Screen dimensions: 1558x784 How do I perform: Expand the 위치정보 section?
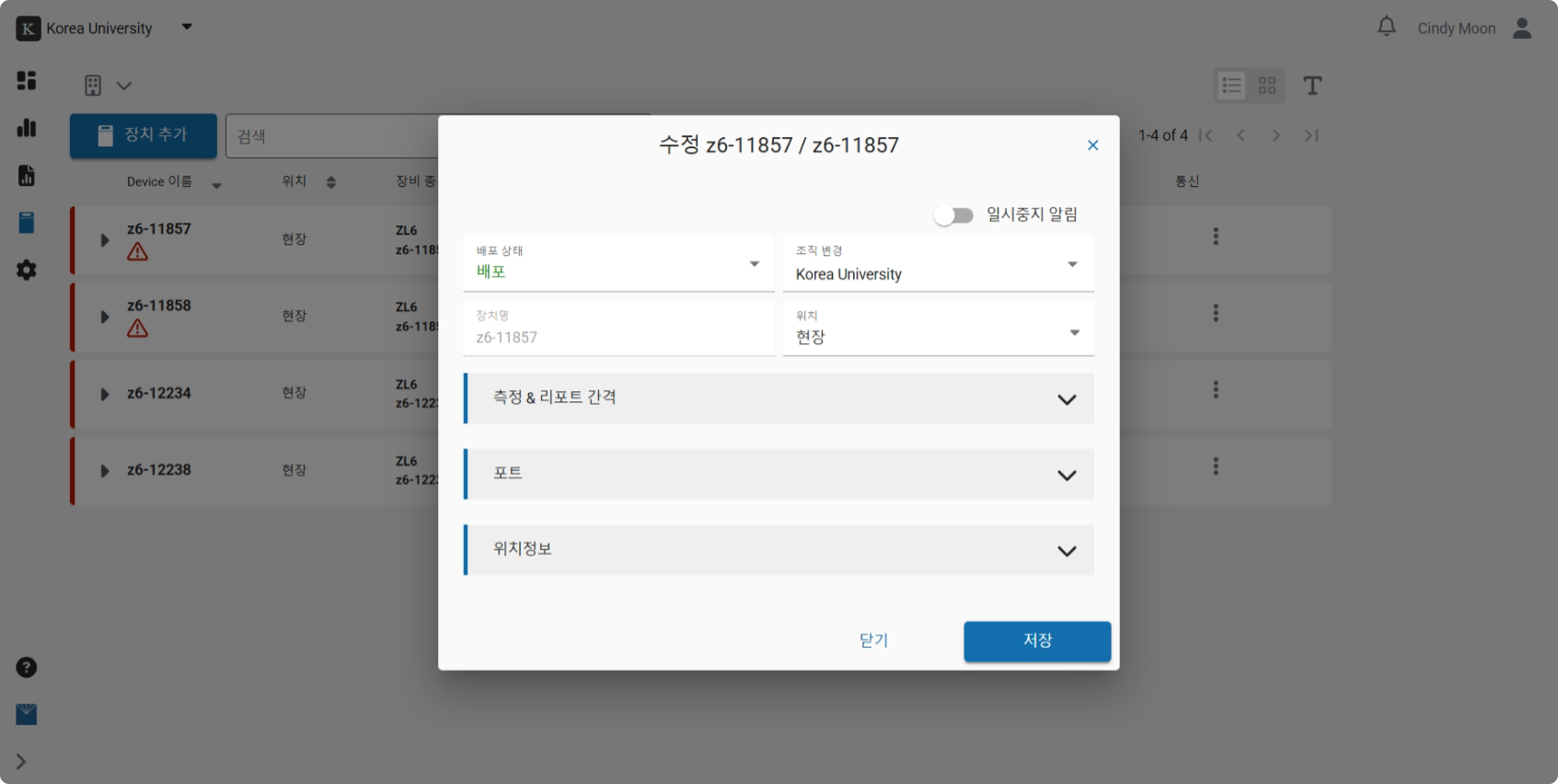click(779, 550)
